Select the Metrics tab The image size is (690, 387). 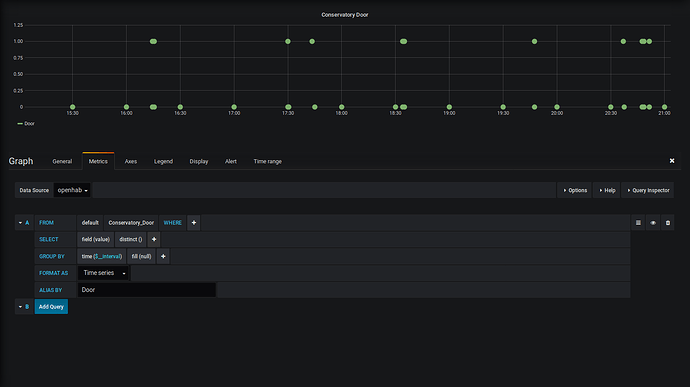98,161
